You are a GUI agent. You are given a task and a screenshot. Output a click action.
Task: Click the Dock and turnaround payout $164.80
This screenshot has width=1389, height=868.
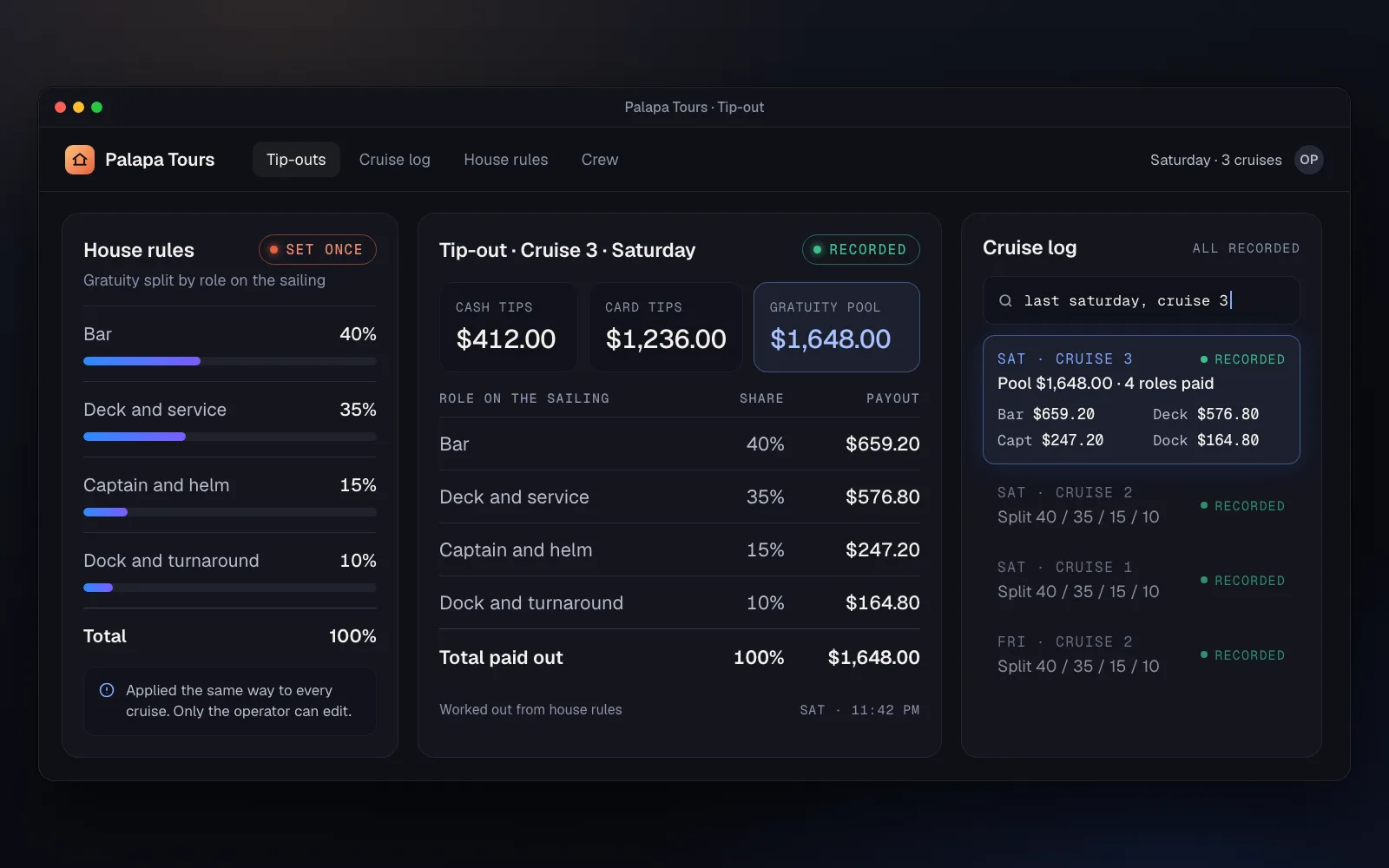[x=883, y=602]
